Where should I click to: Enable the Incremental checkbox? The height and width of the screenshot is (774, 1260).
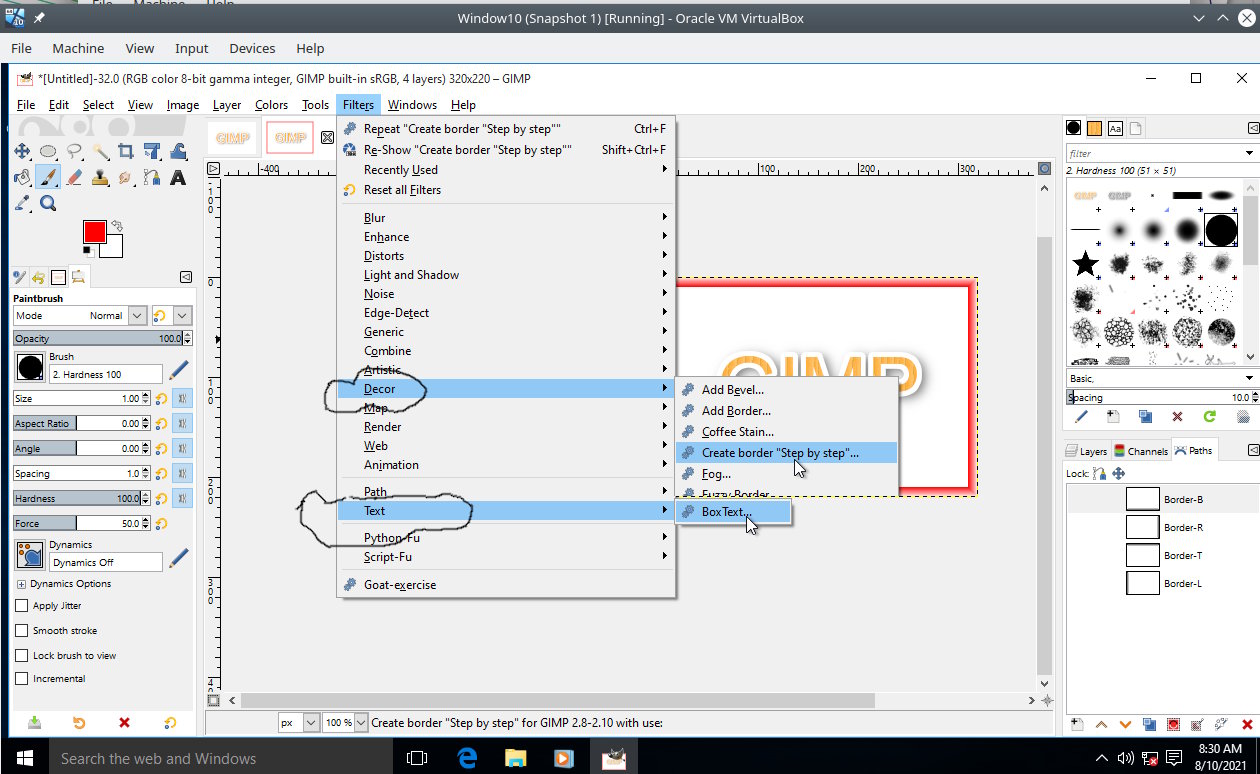pyautogui.click(x=22, y=679)
